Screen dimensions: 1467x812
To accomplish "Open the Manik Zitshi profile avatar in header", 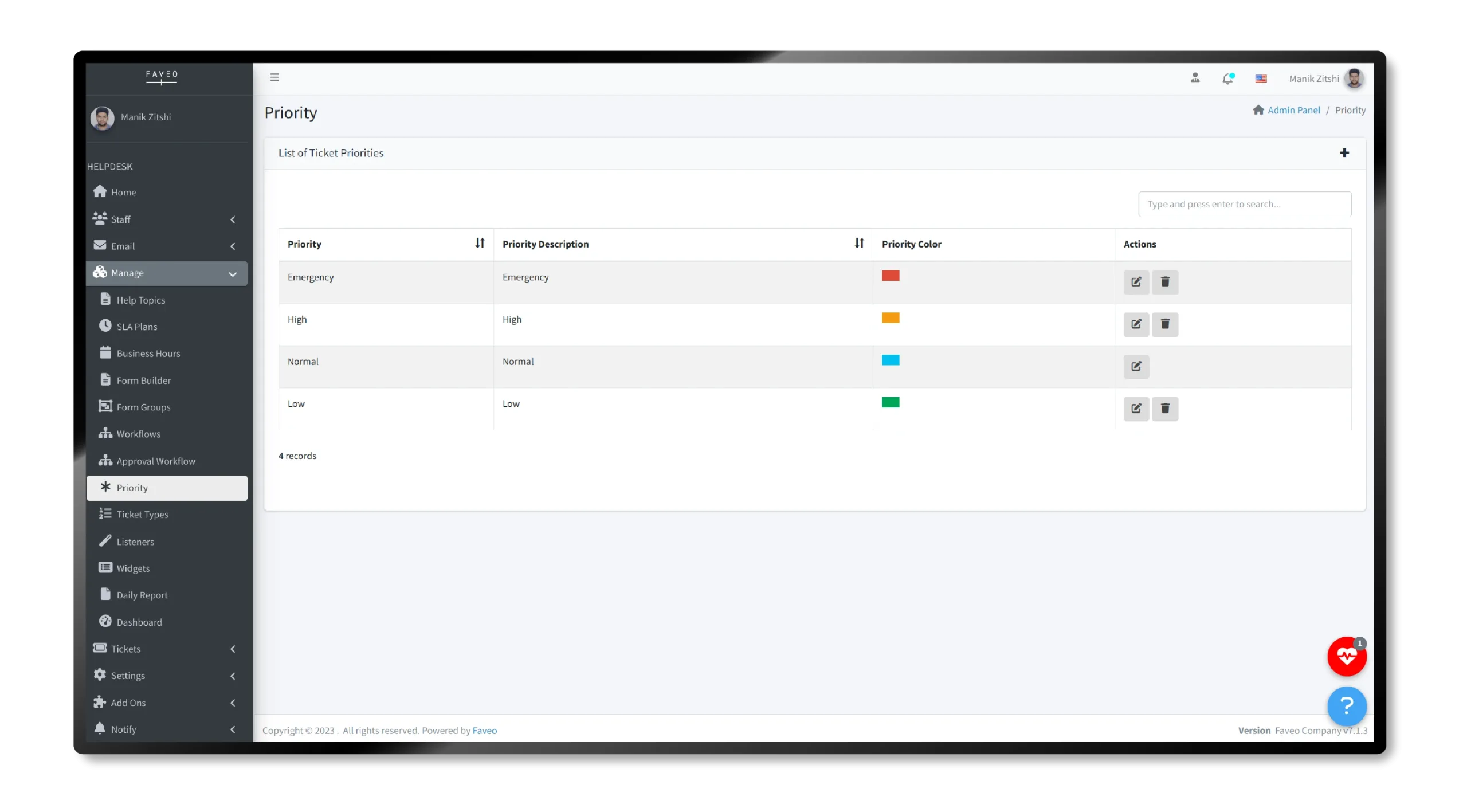I will tap(1355, 79).
